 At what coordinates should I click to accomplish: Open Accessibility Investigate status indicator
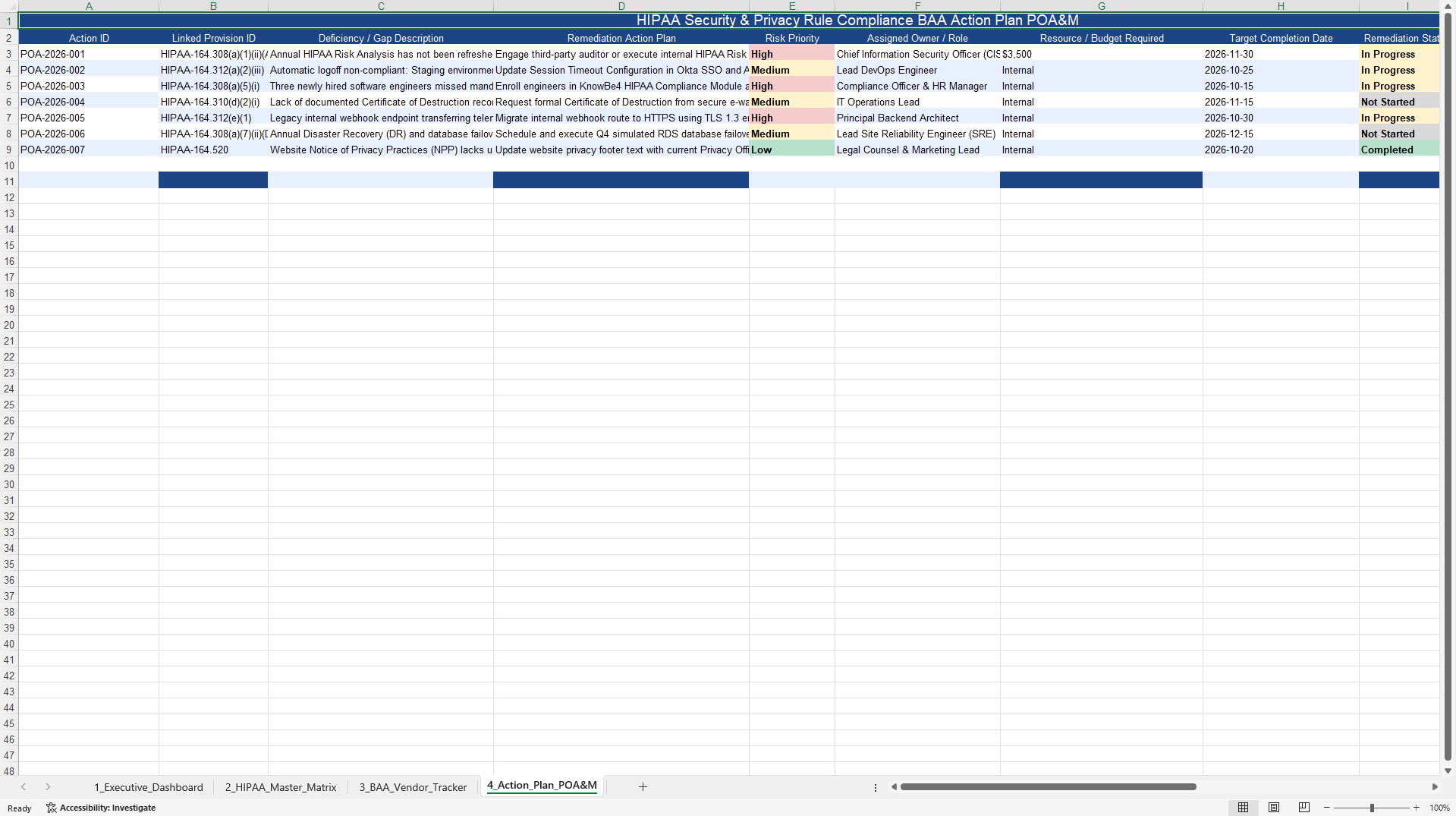click(101, 808)
